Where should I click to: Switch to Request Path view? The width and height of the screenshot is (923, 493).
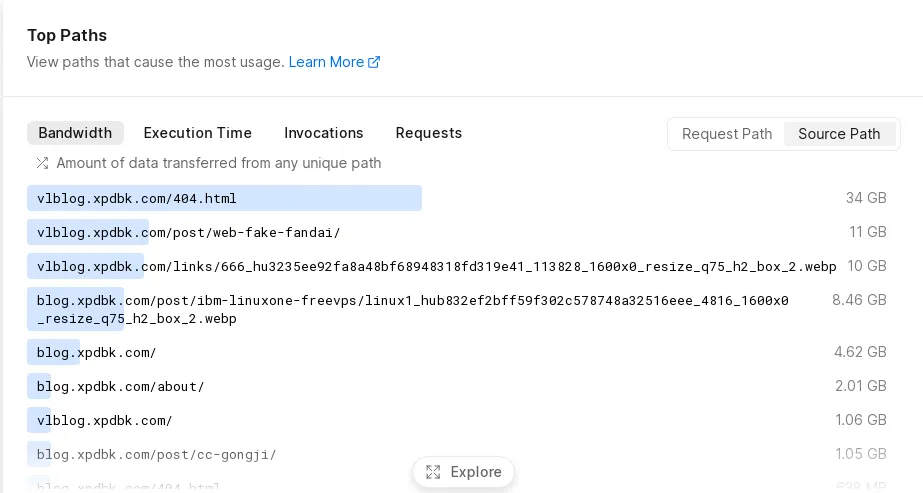(727, 134)
